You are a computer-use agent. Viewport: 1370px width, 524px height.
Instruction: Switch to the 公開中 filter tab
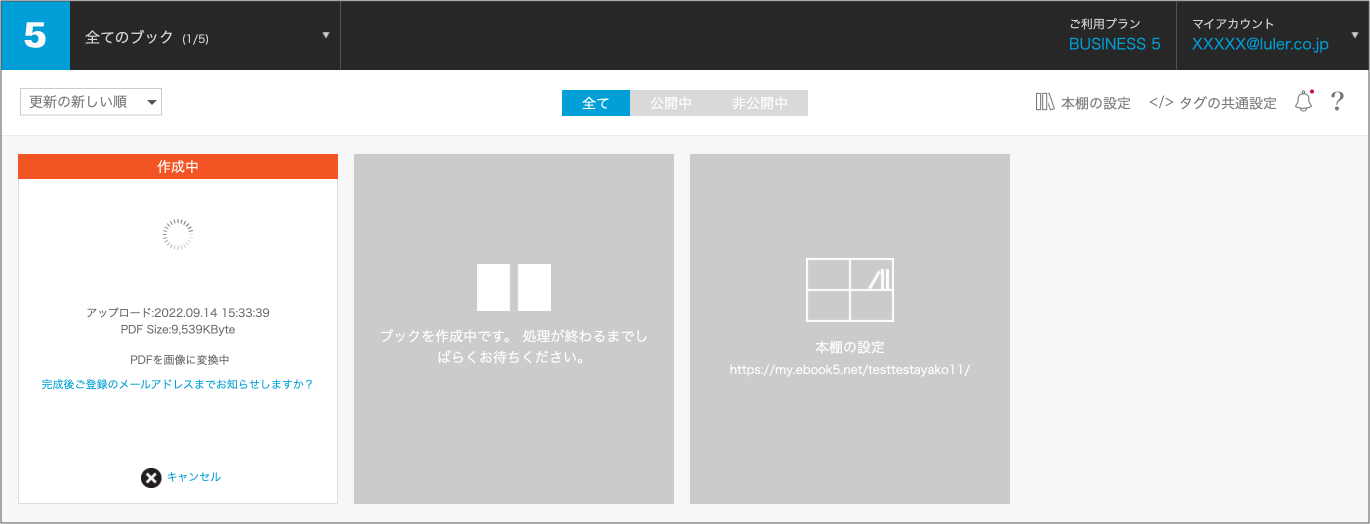(x=671, y=103)
